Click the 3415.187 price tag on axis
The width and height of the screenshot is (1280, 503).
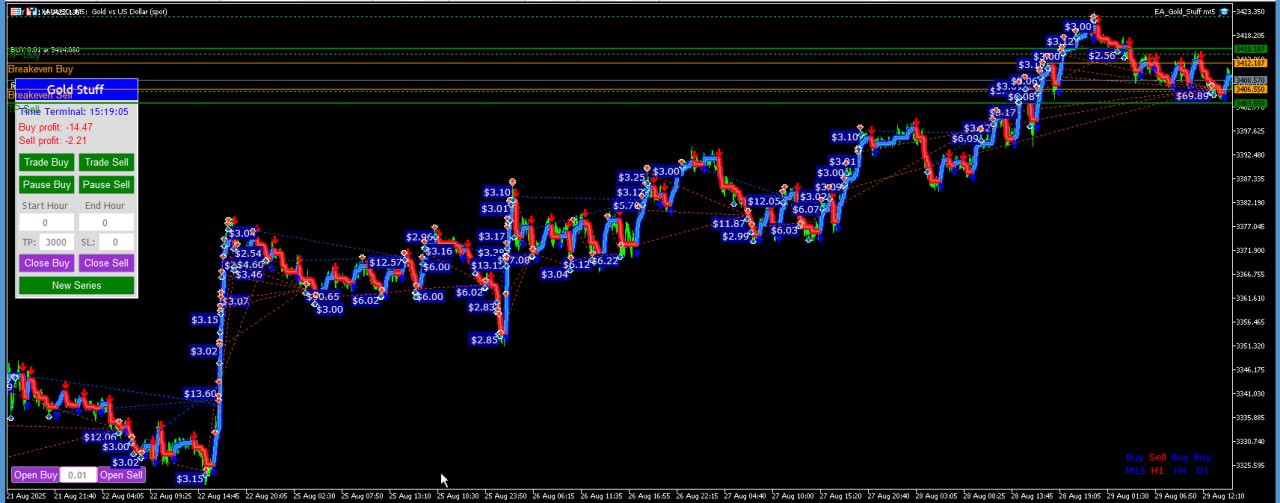[x=1251, y=49]
